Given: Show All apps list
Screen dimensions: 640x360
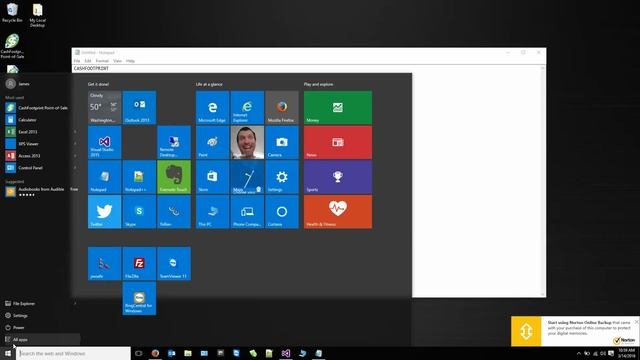Looking at the screenshot, I should click(x=40, y=339).
